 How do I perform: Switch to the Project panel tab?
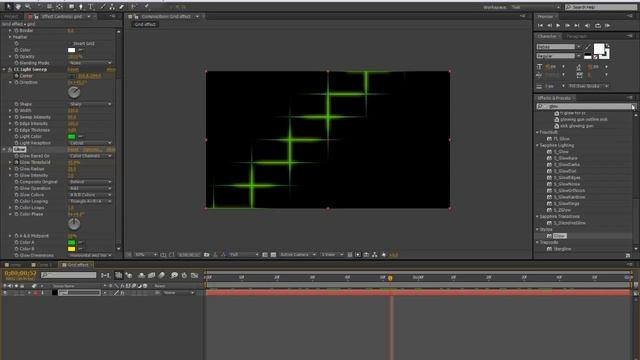(11, 16)
